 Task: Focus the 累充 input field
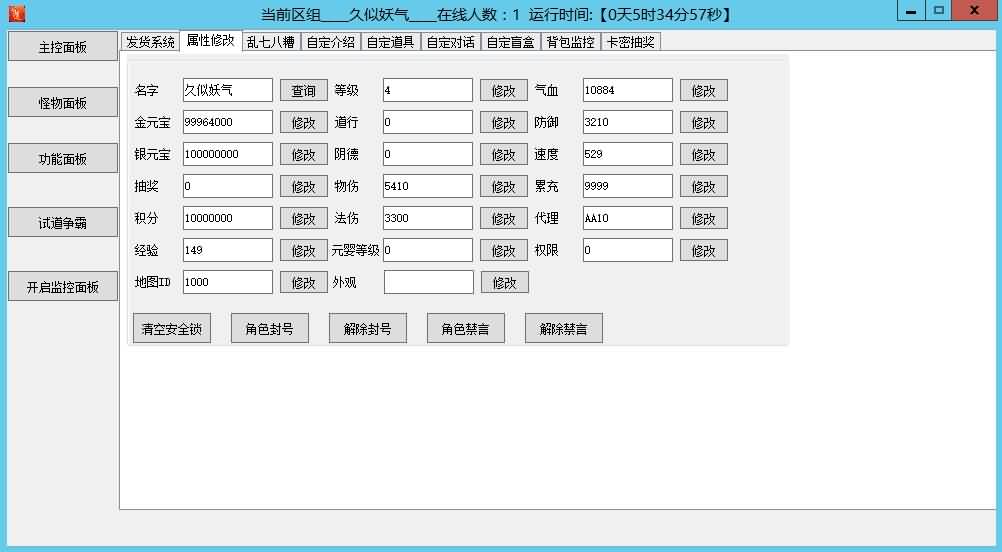[628, 186]
